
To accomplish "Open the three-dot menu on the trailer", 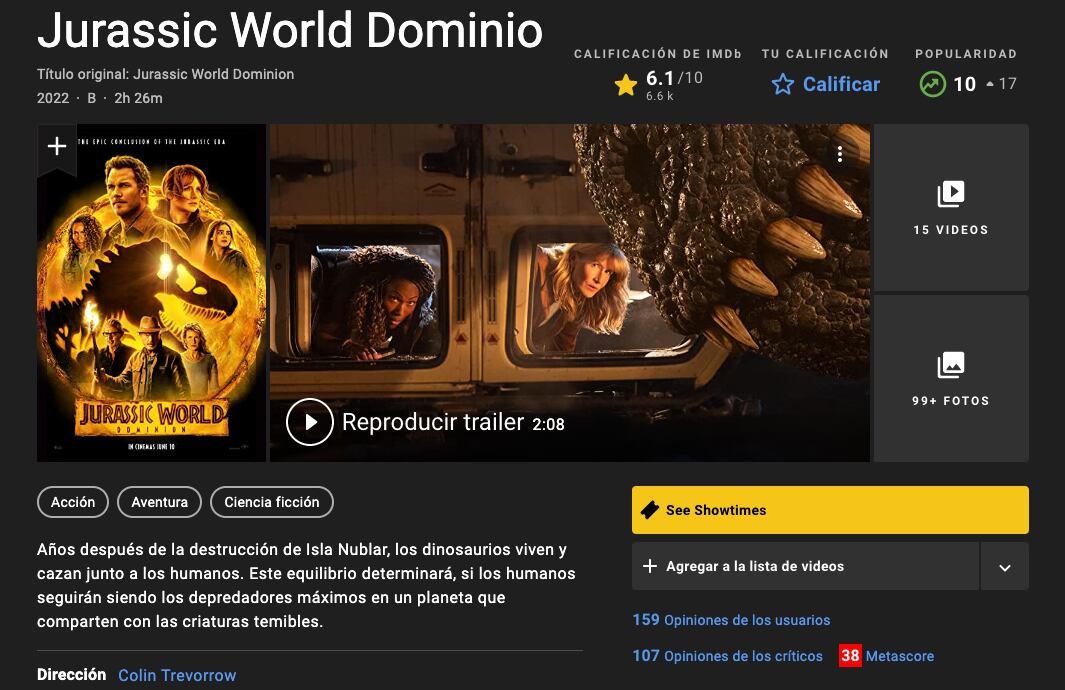I will tap(839, 153).
